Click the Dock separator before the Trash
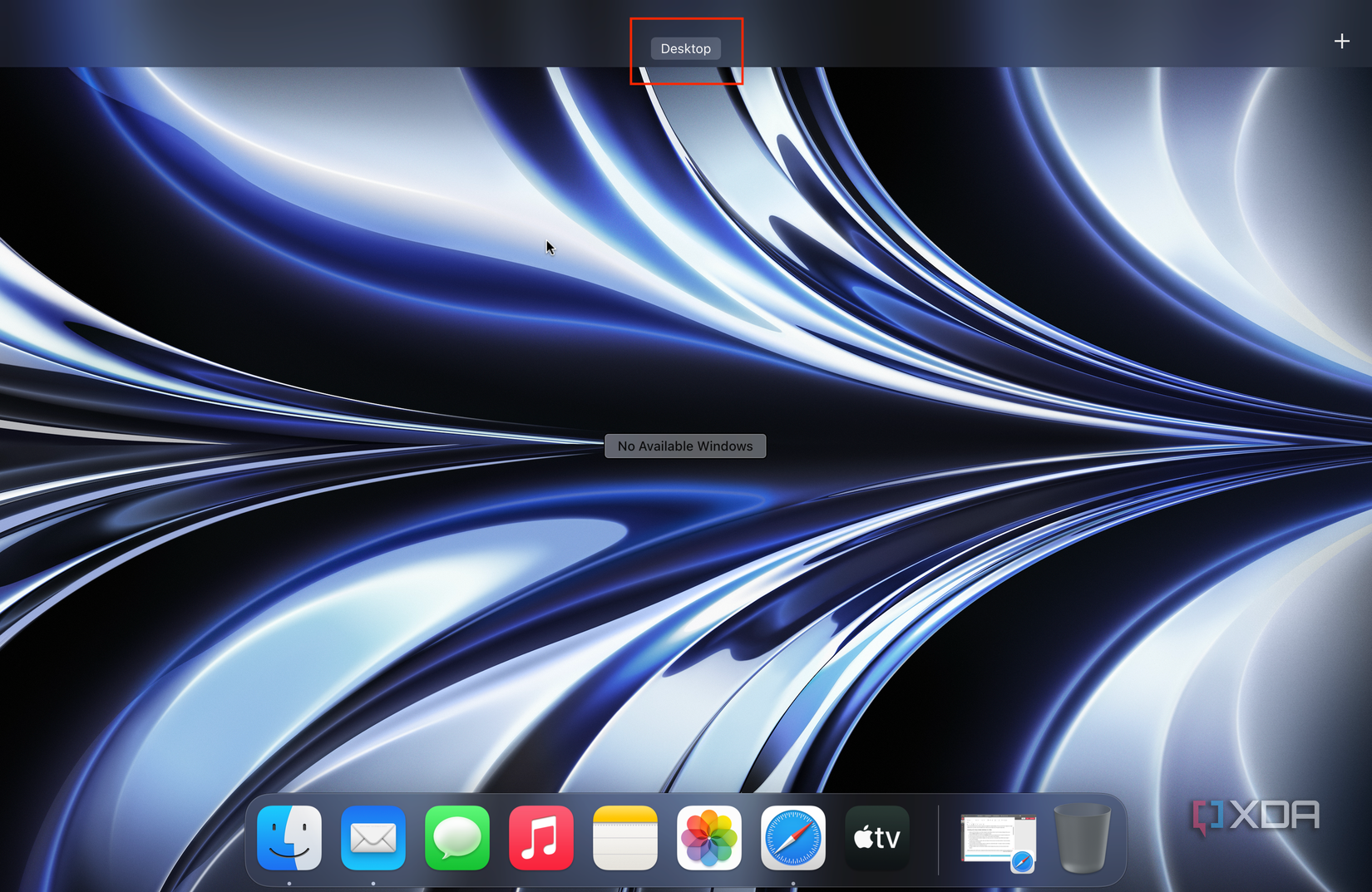 click(940, 838)
